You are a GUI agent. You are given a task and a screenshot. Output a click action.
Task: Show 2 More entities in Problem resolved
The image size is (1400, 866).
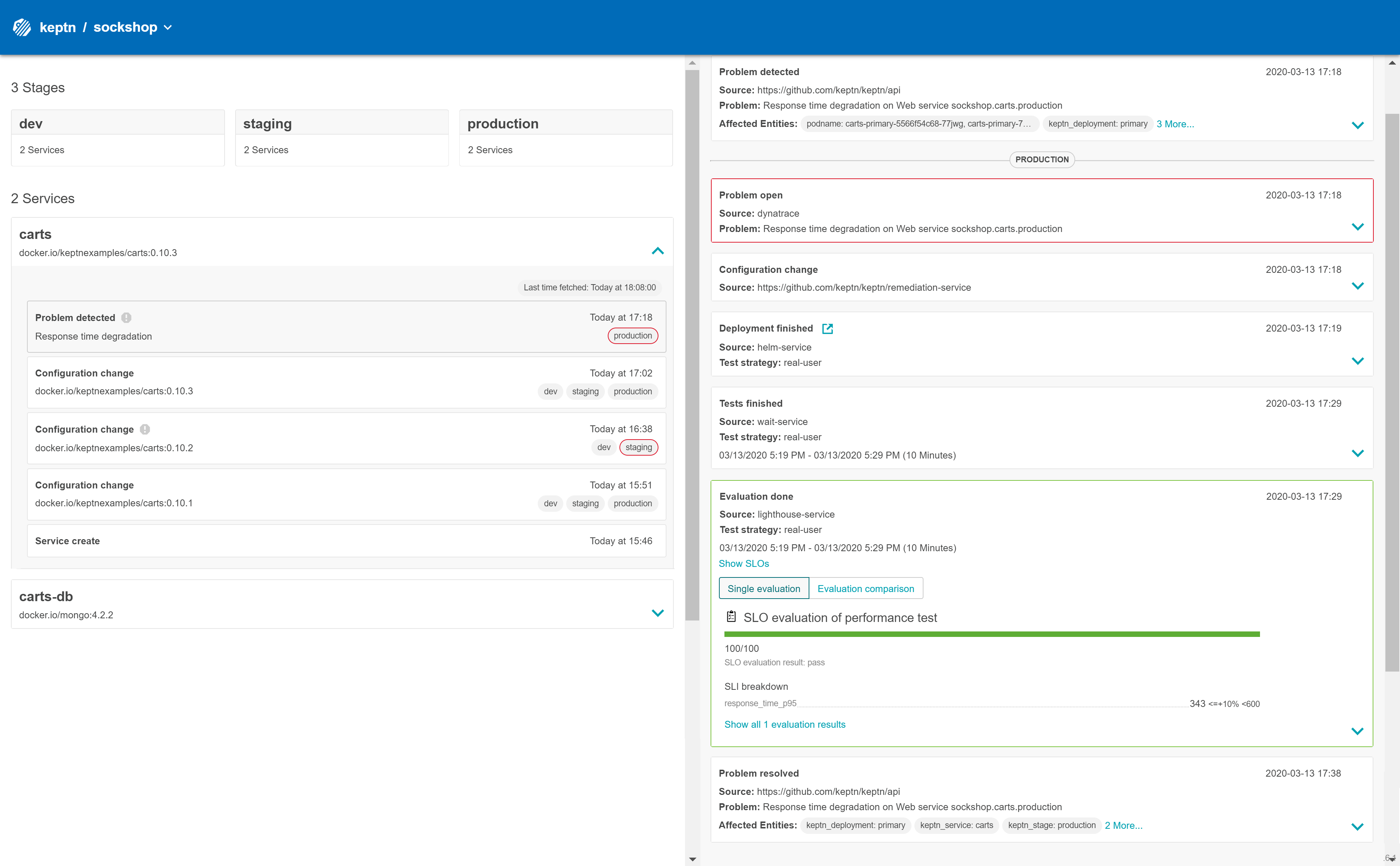coord(1124,826)
